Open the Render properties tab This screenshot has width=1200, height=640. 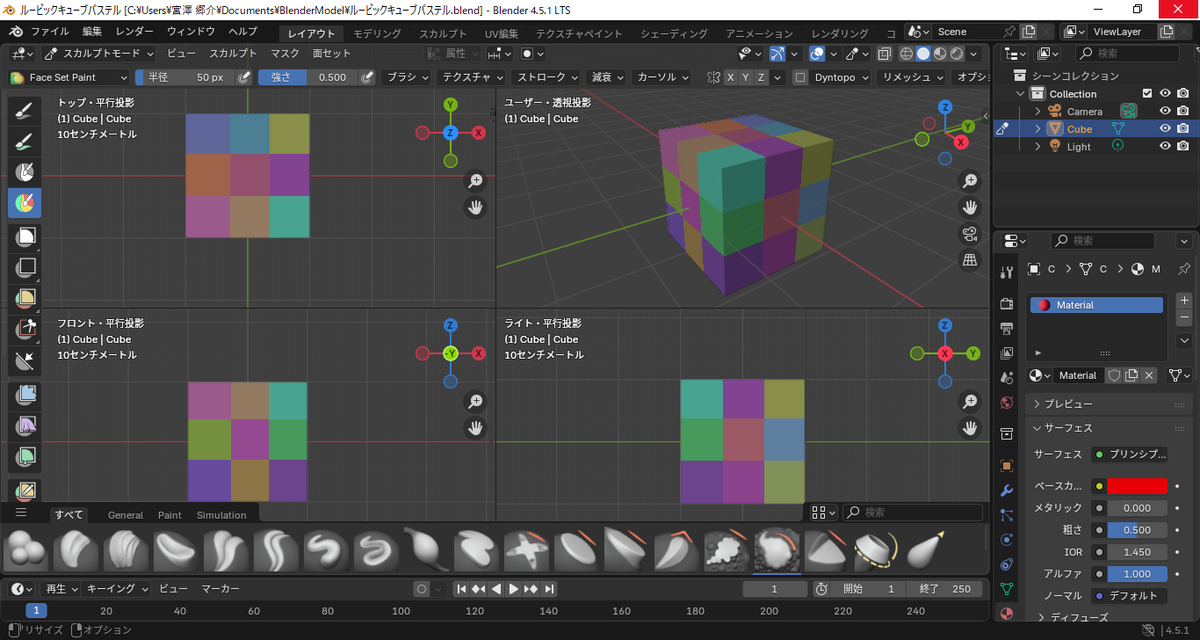(x=1008, y=303)
